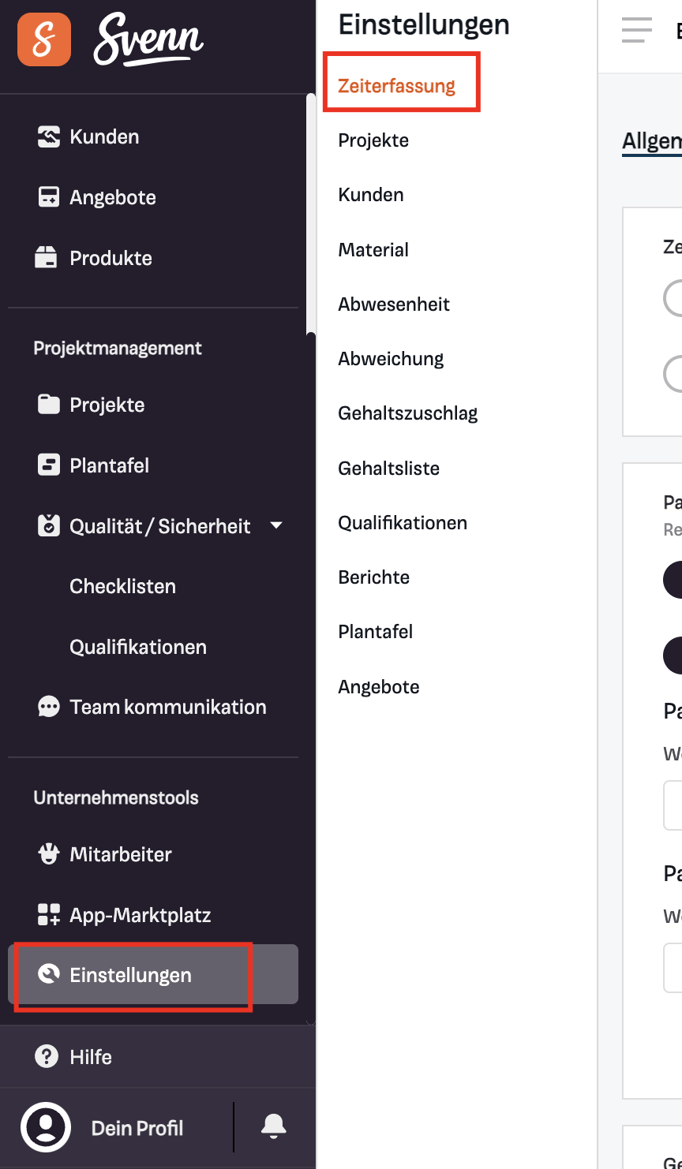Select the Zeiterfassung settings item

click(x=397, y=86)
